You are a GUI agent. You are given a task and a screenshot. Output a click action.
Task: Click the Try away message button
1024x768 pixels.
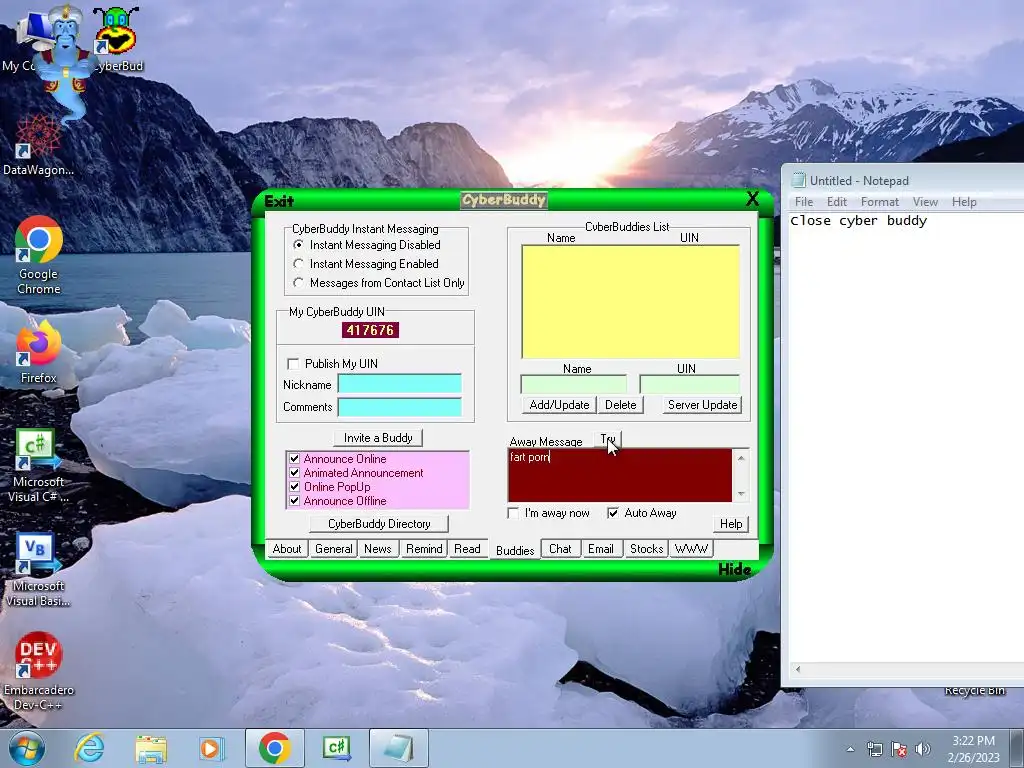[x=608, y=440]
